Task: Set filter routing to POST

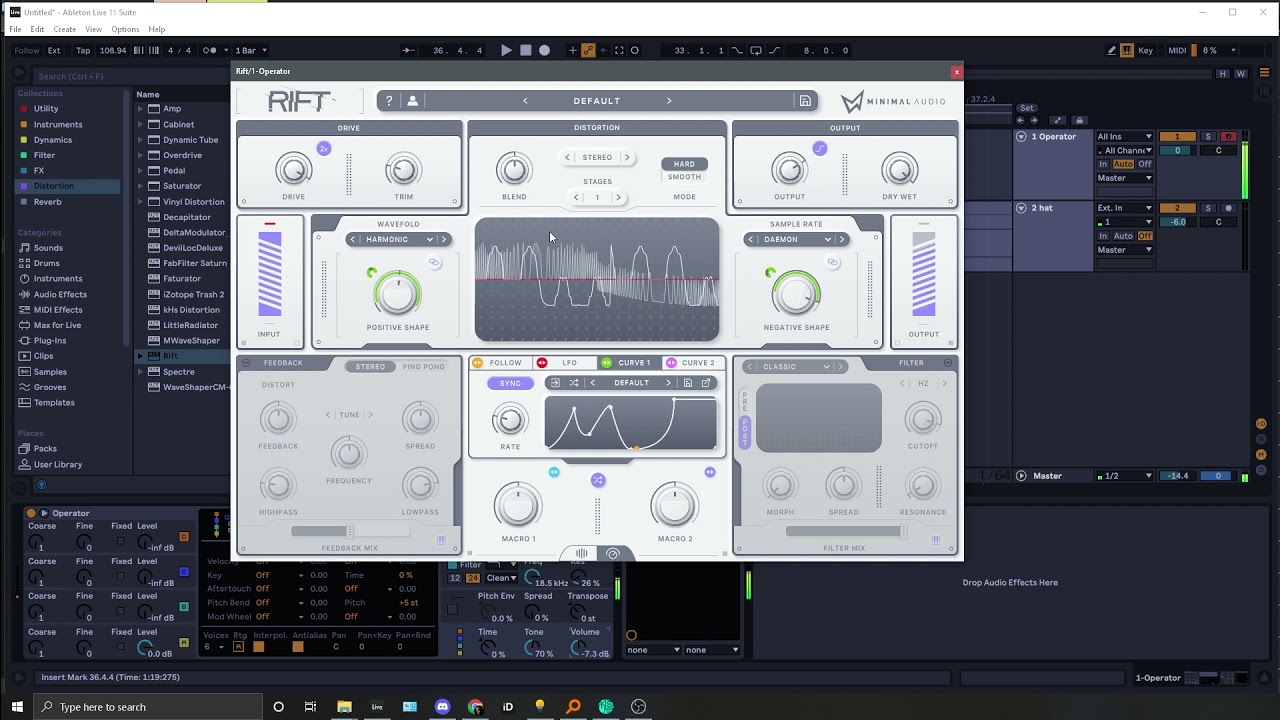Action: [x=744, y=432]
